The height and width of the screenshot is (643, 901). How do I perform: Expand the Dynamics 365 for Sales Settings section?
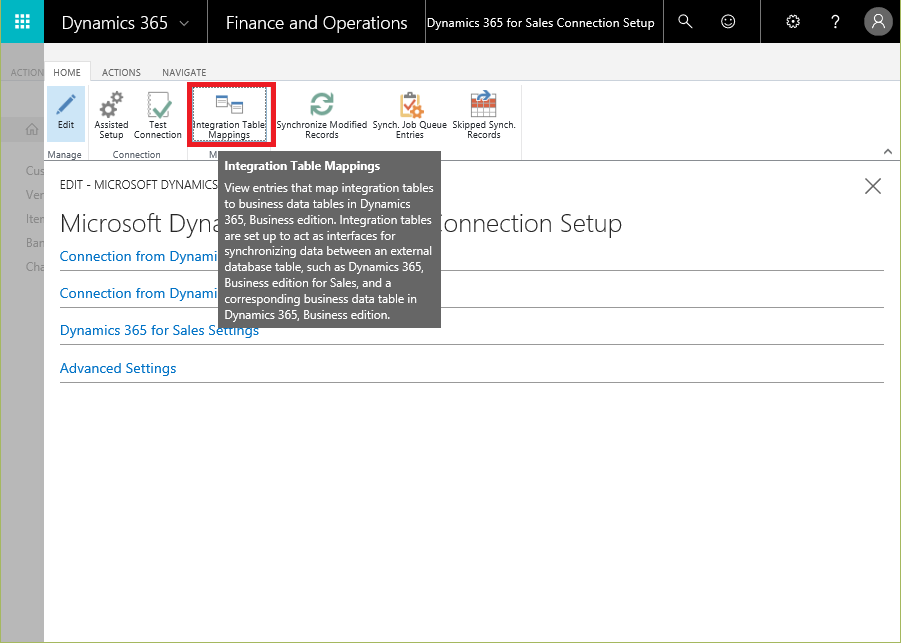(159, 330)
